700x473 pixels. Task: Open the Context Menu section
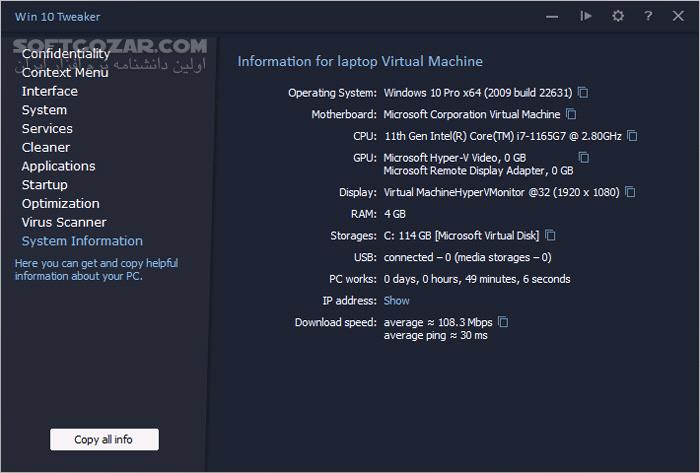point(65,72)
